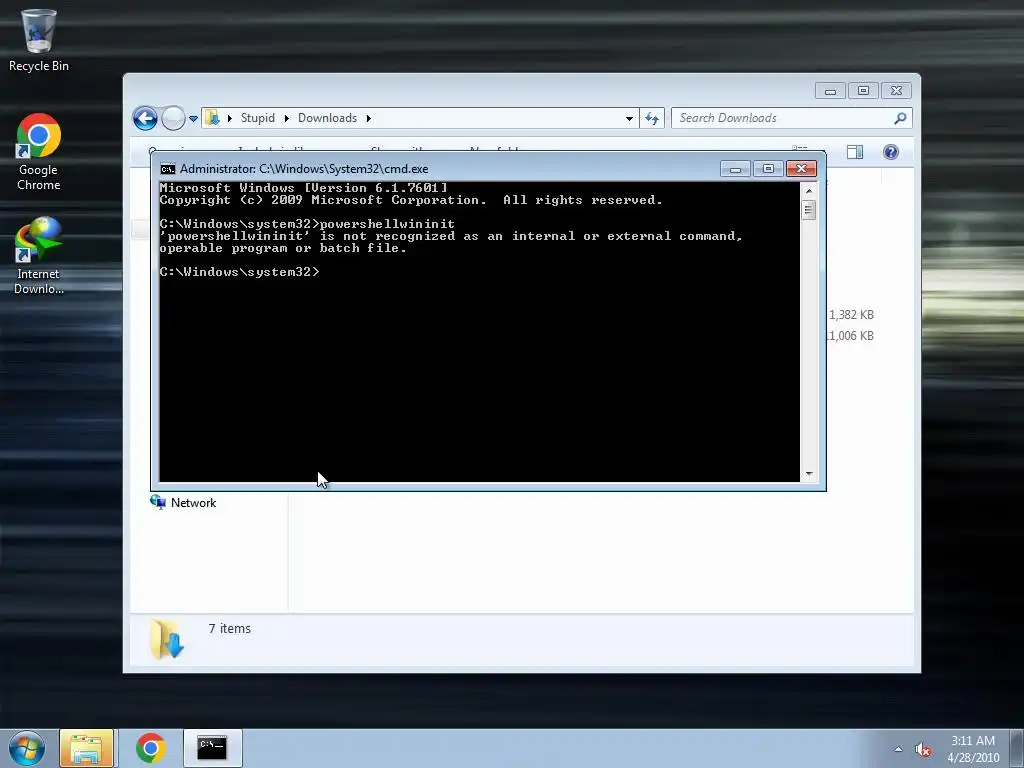1024x768 pixels.
Task: Click the folder icon in the address bar
Action: (x=212, y=118)
